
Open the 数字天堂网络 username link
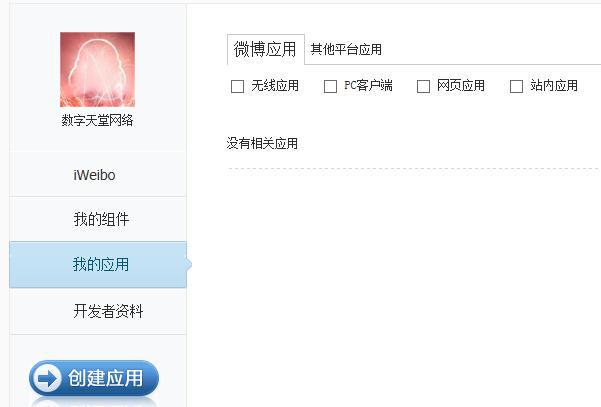pos(97,120)
